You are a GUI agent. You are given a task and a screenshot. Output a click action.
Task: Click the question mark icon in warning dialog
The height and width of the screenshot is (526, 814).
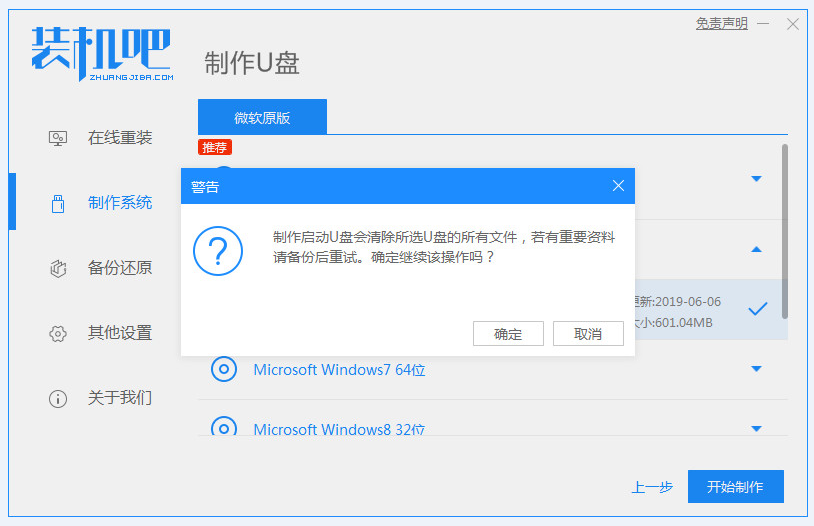[218, 251]
